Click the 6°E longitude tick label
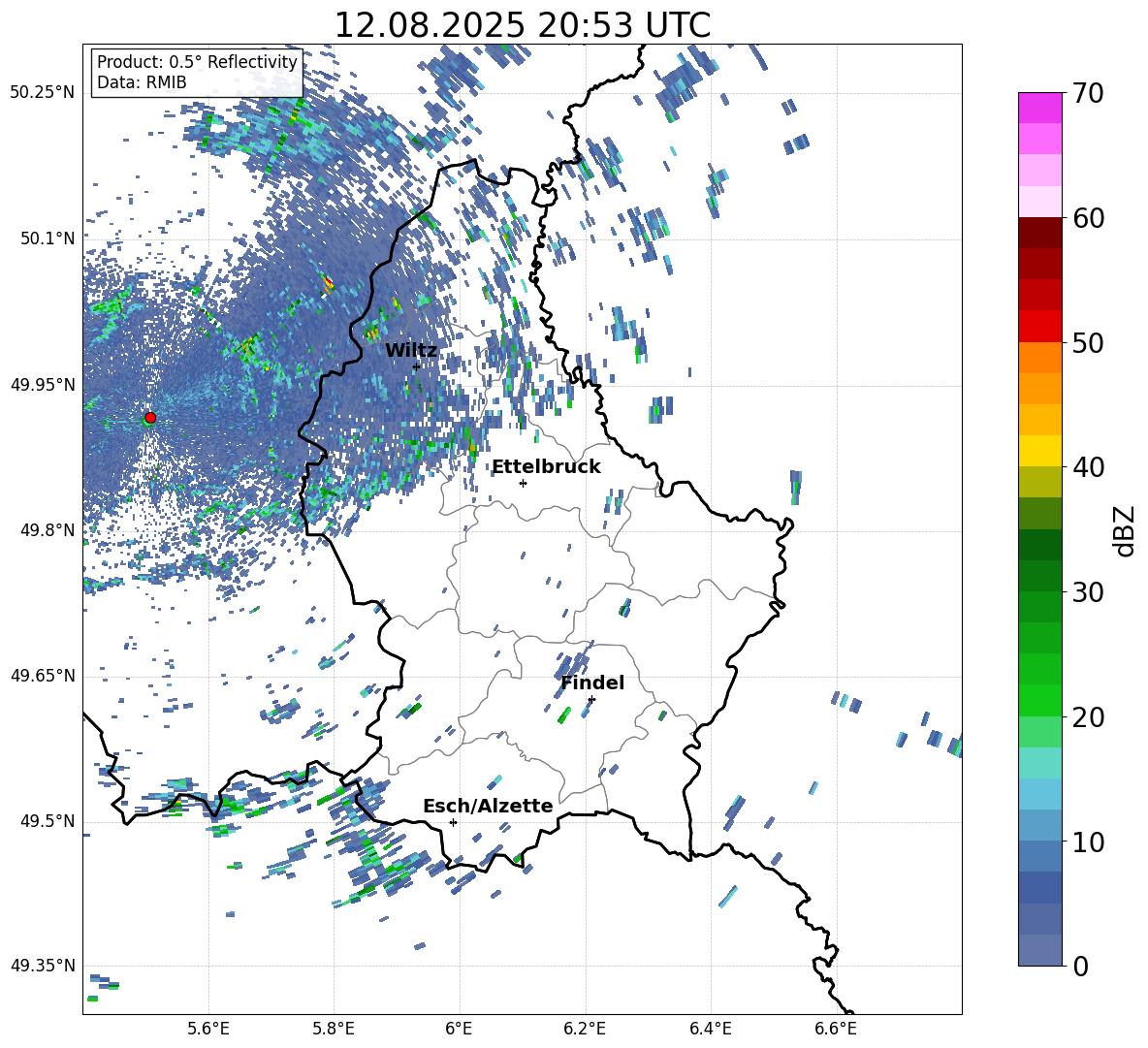 tap(459, 1029)
